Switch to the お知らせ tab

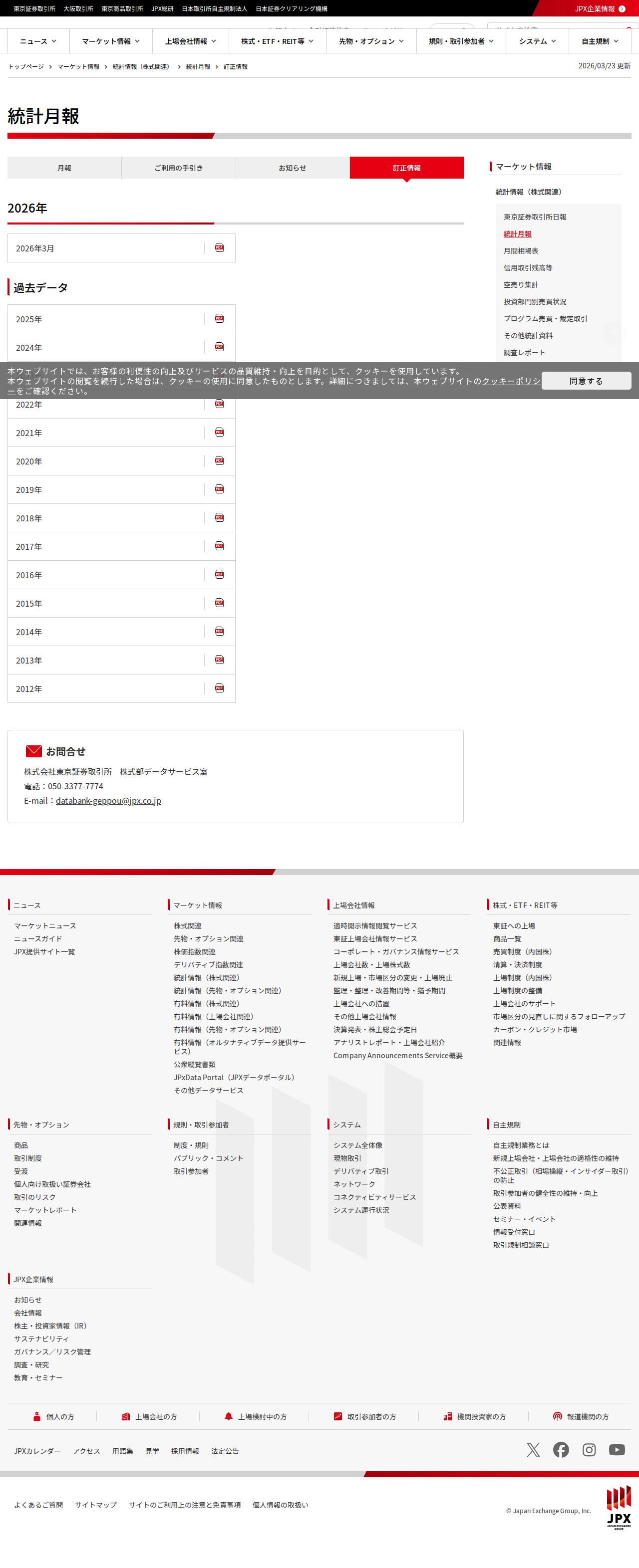pos(293,168)
